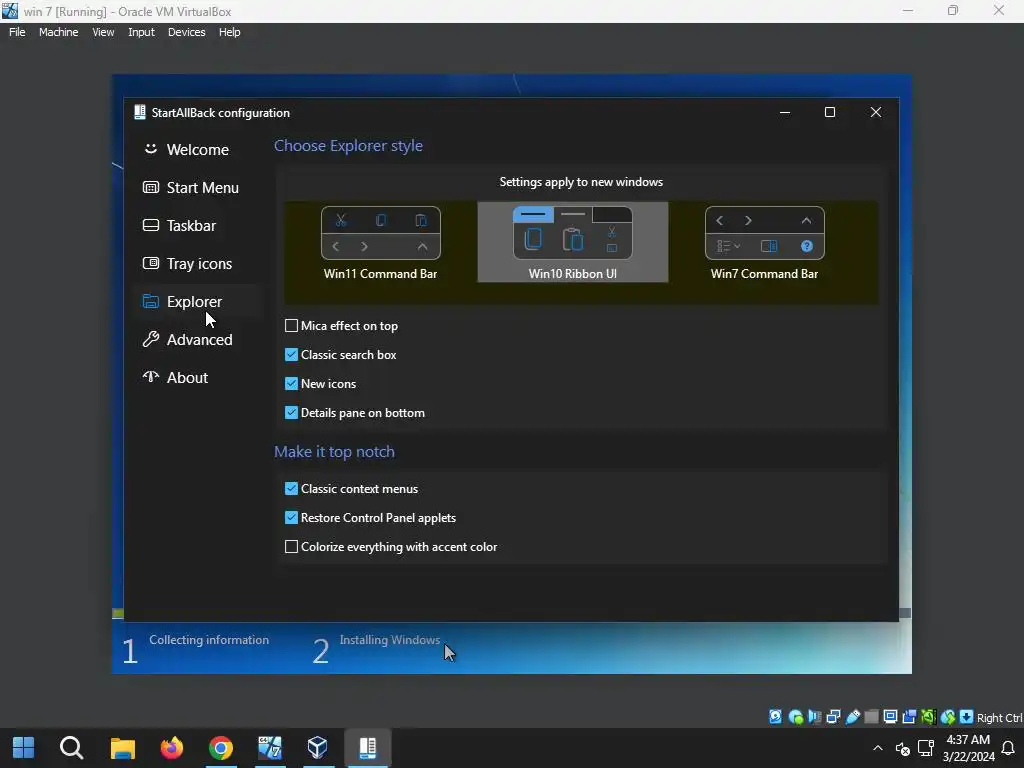The height and width of the screenshot is (768, 1024).
Task: Open the About page
Action: pos(197,377)
